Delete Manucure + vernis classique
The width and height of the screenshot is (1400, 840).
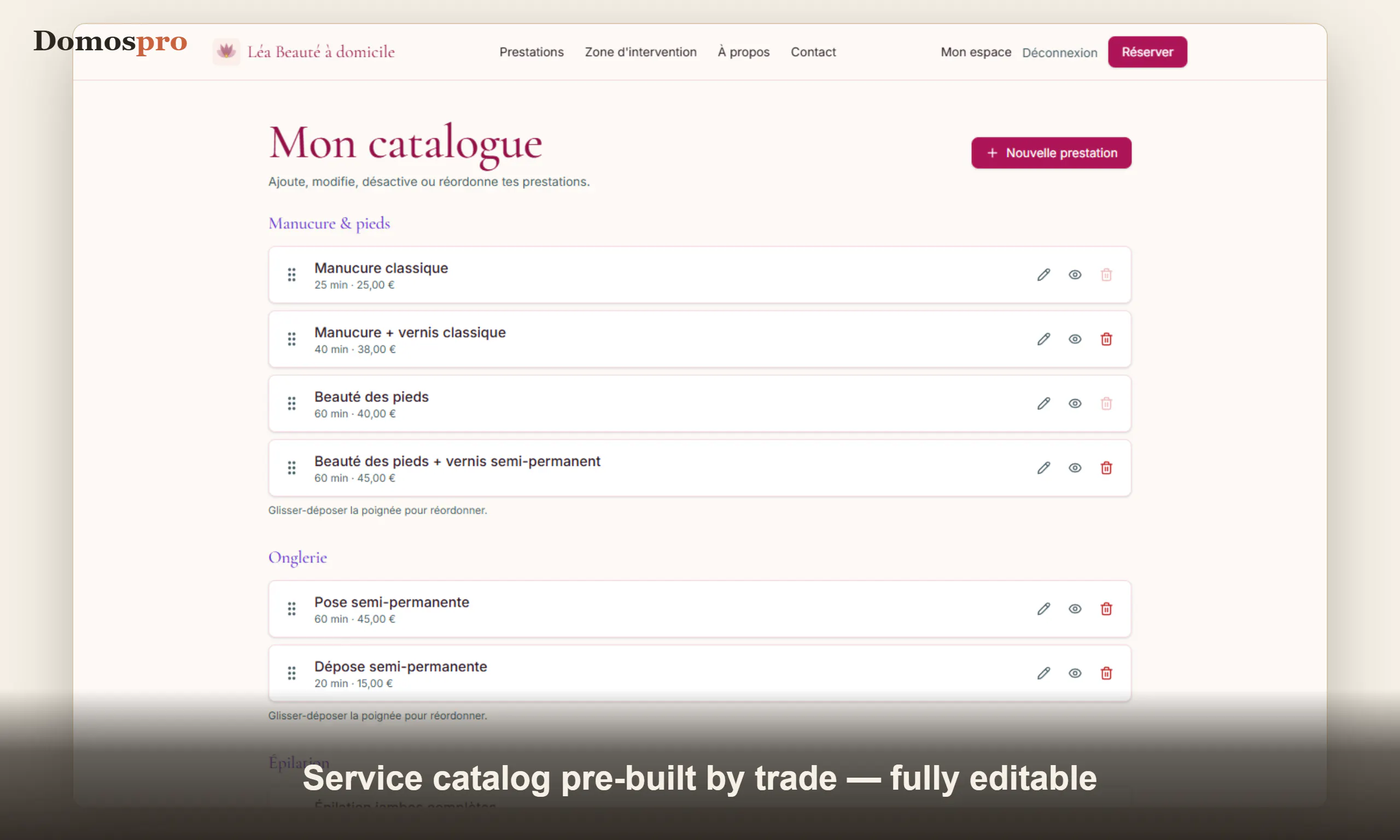tap(1106, 339)
